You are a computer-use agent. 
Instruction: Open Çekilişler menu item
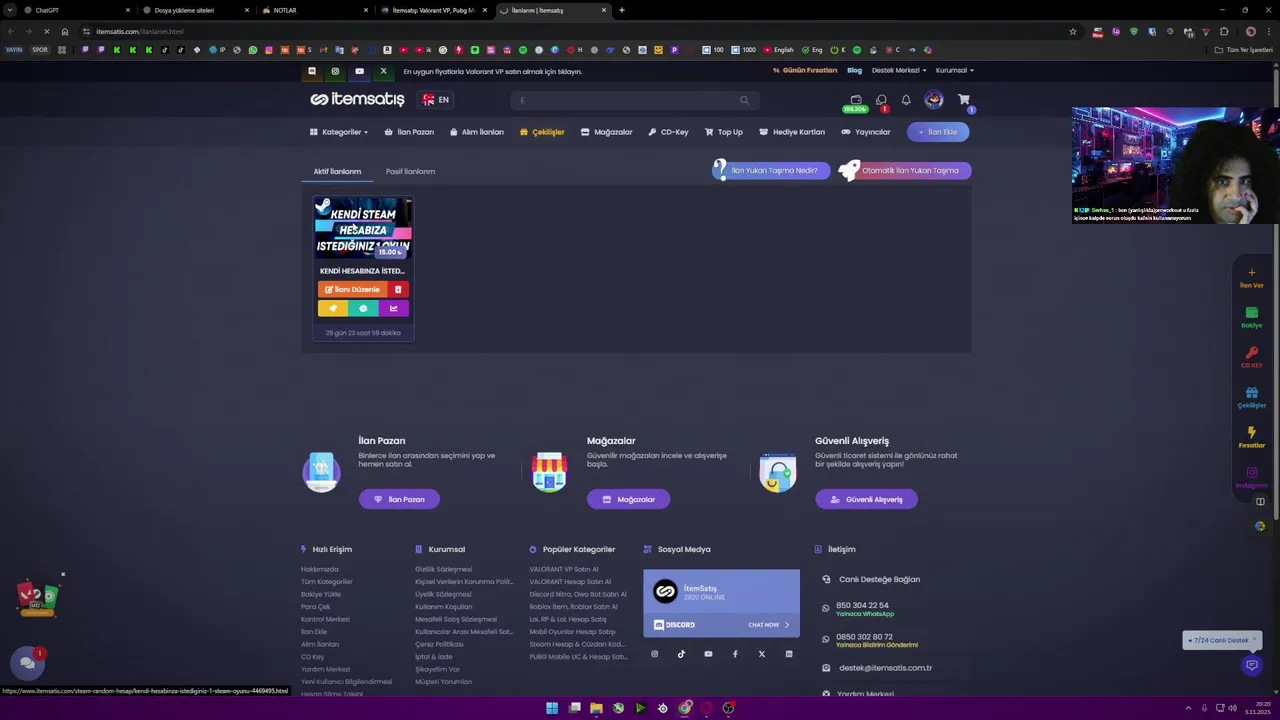542,132
